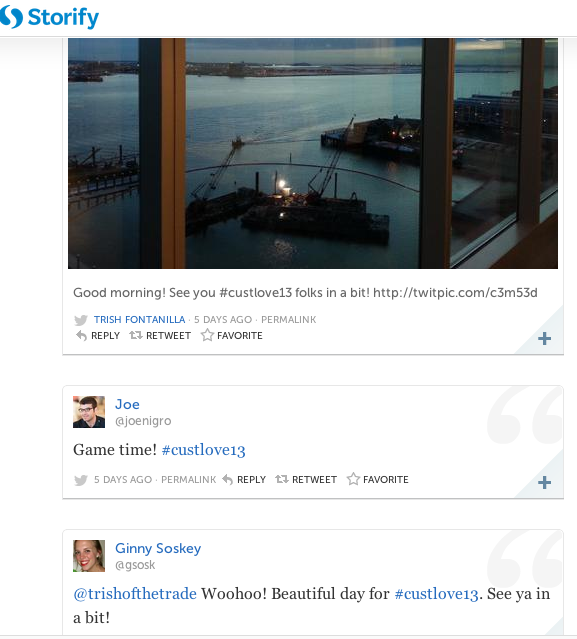Expand plus corner on Trish's tweet
577x639 pixels.
(544, 339)
